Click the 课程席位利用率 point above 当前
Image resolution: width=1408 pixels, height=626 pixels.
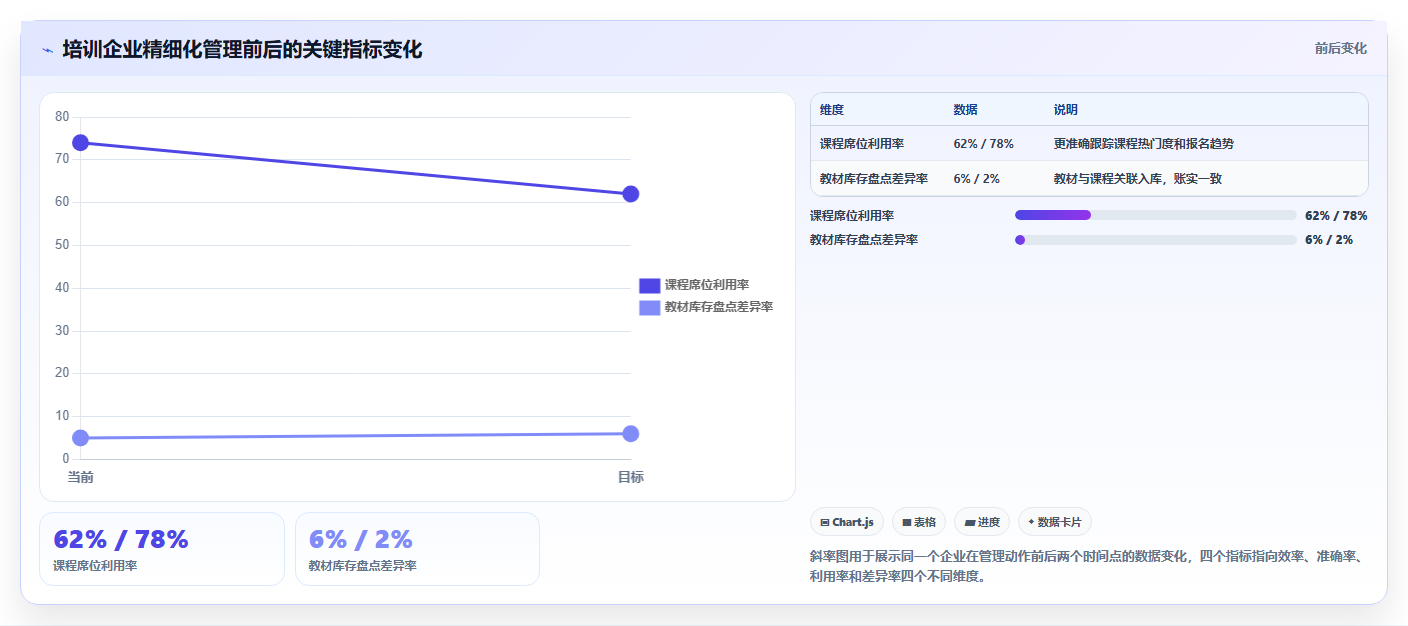pyautogui.click(x=81, y=143)
